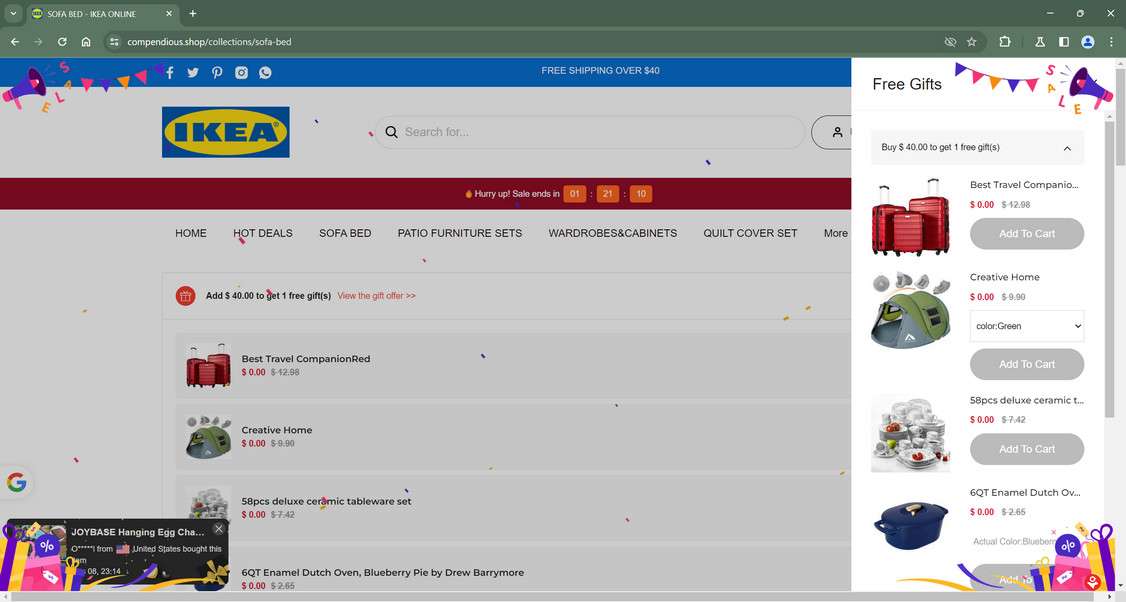Add Best Travel Companion gift to cart

tap(1027, 233)
